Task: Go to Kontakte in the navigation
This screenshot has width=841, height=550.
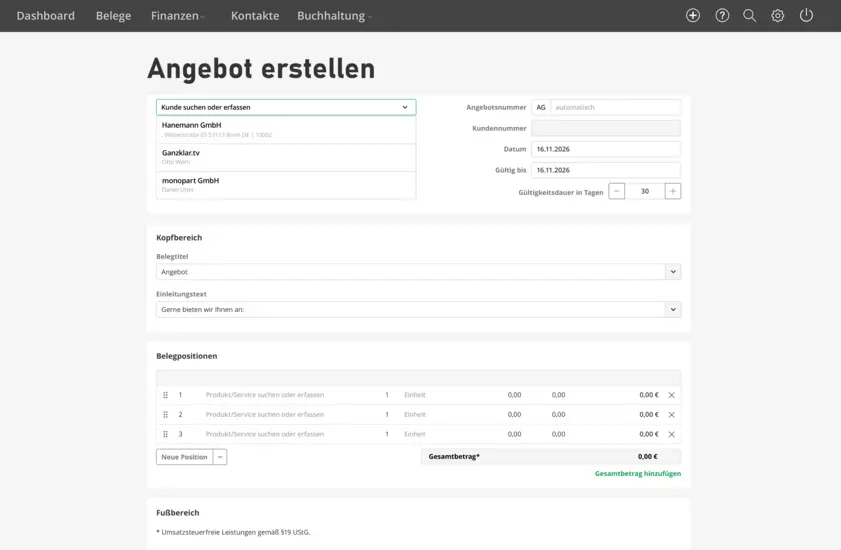Action: [x=255, y=16]
